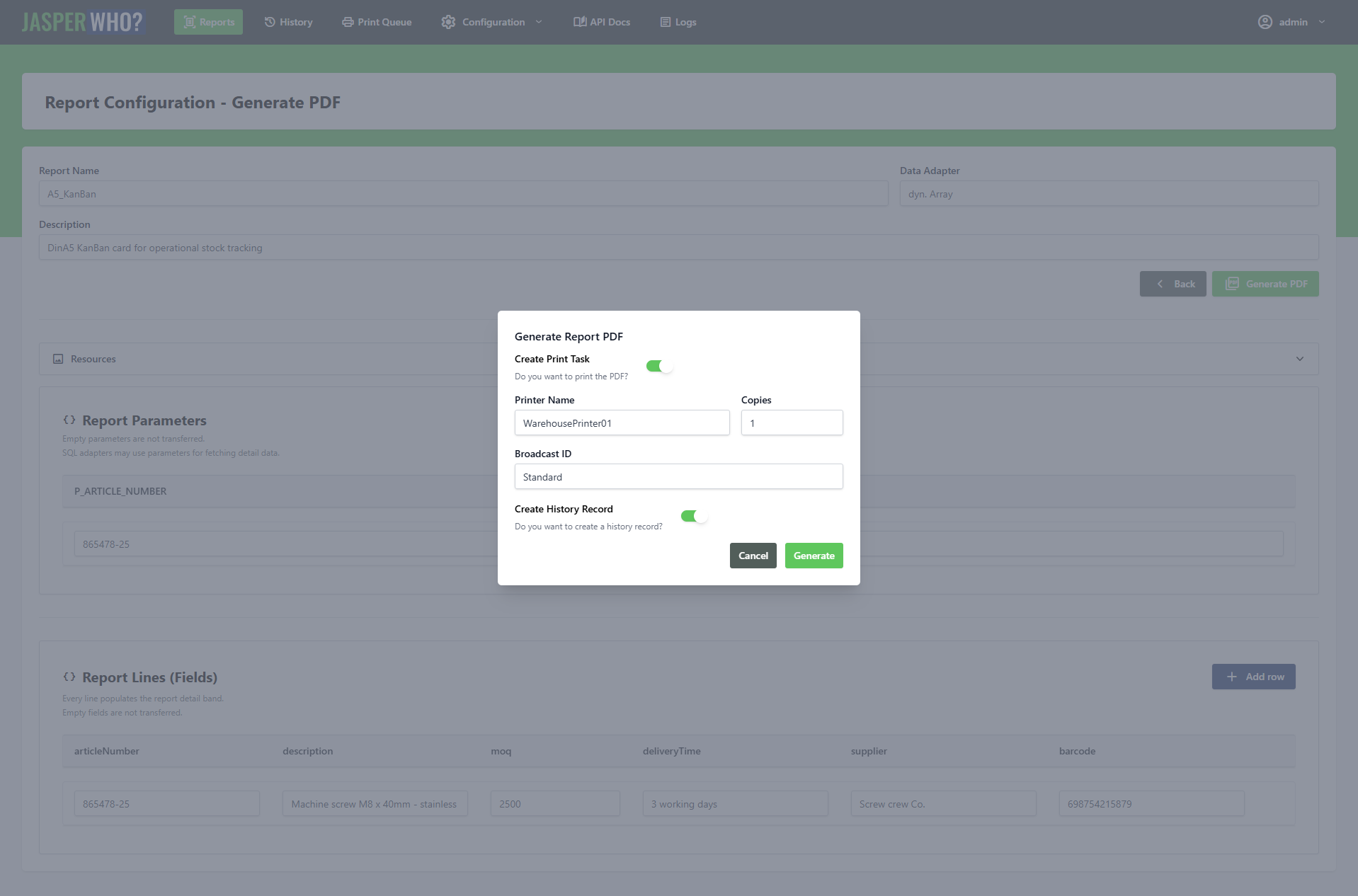Image resolution: width=1358 pixels, height=896 pixels.
Task: Set the Copies field value
Action: point(792,423)
